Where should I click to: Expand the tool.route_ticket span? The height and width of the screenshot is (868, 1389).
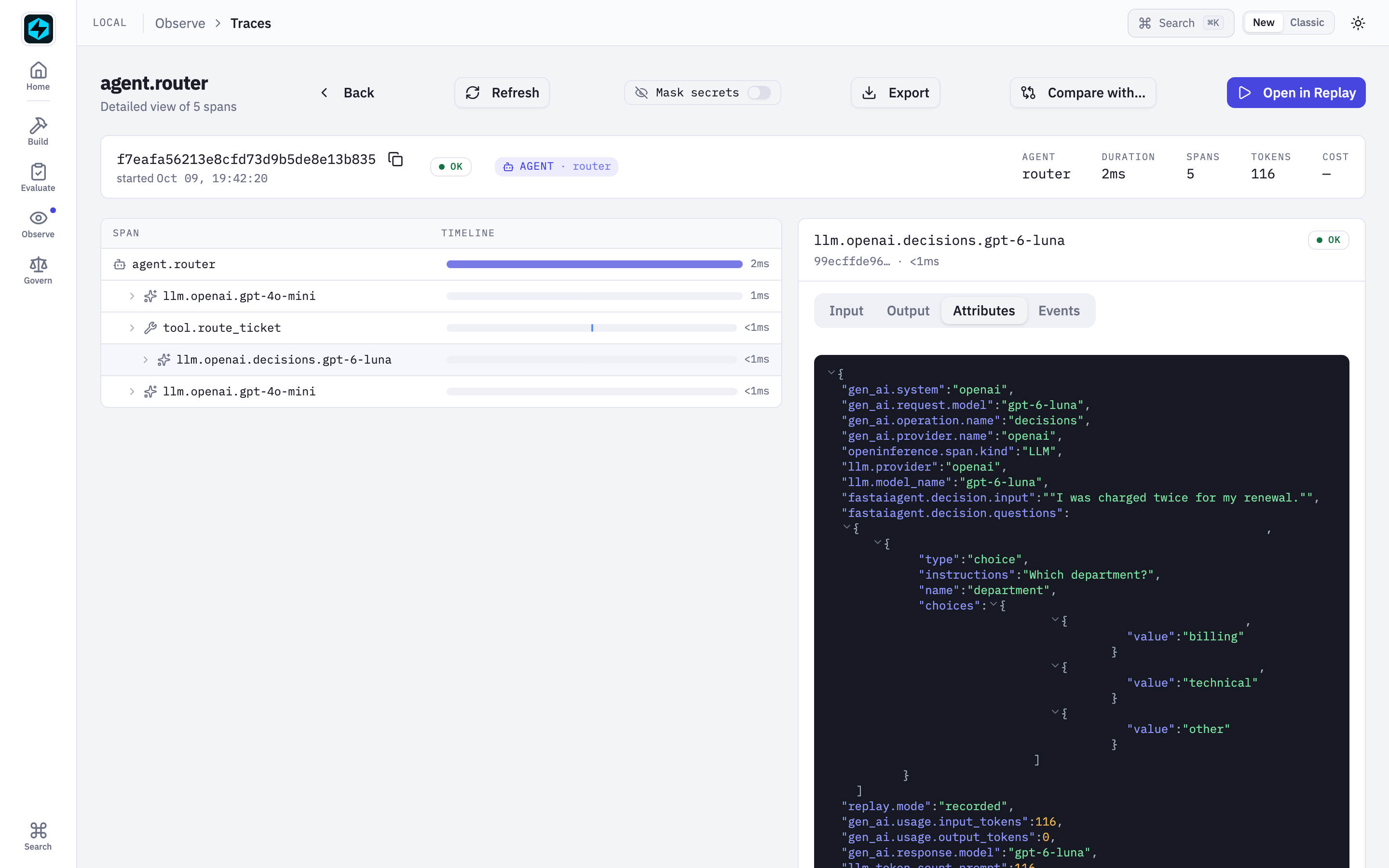coord(132,328)
